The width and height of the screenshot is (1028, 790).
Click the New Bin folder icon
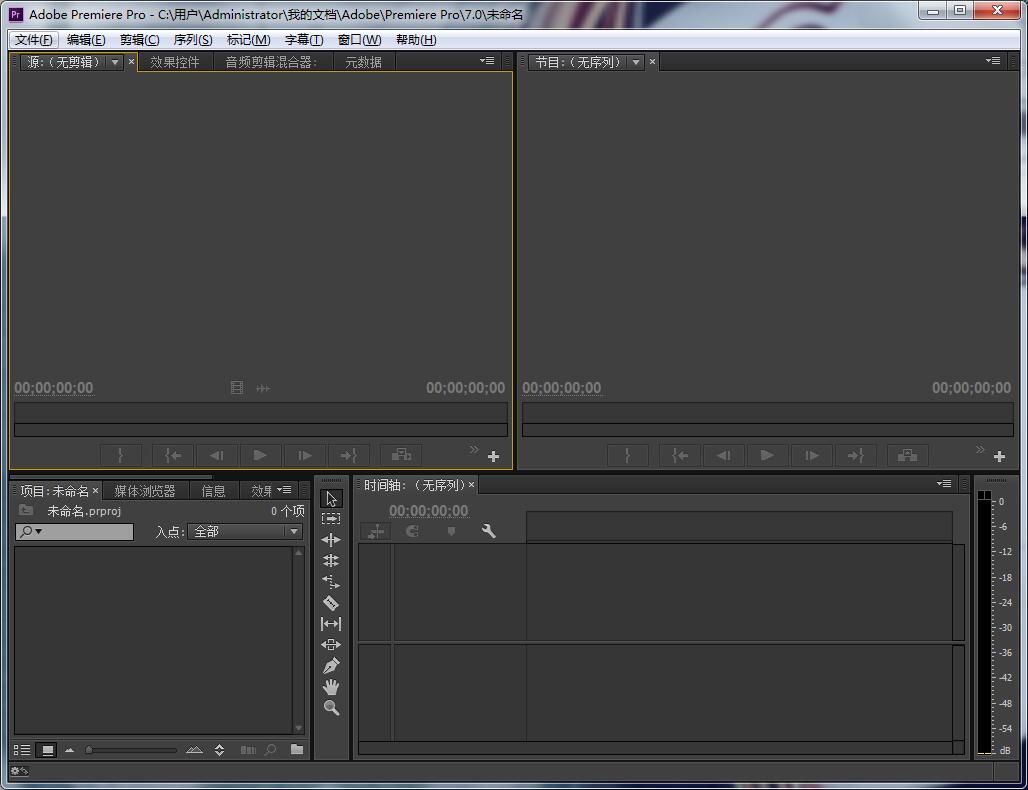297,749
